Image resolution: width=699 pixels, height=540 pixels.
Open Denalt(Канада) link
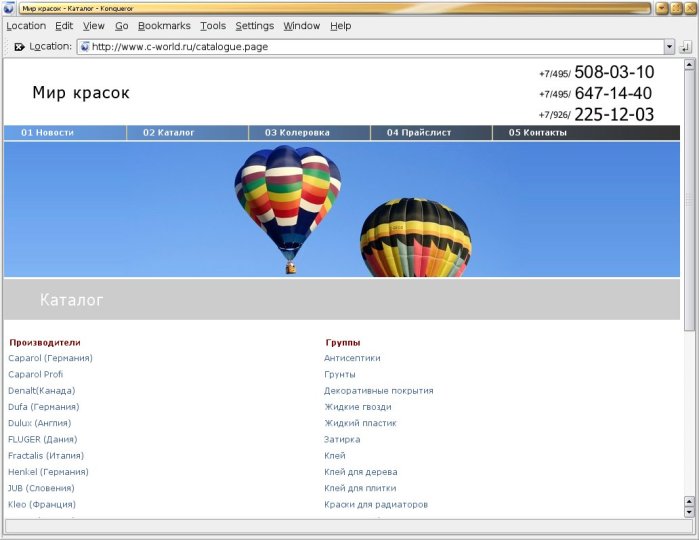point(41,391)
